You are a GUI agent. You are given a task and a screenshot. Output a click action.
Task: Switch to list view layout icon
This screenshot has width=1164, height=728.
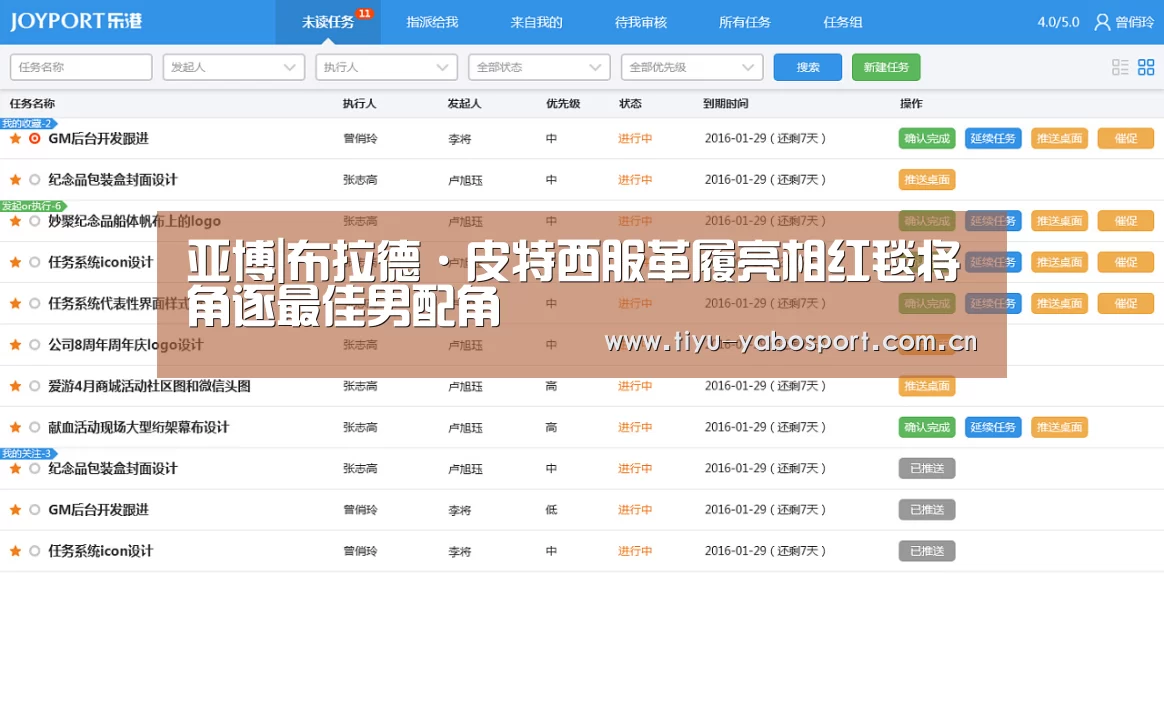point(1119,68)
